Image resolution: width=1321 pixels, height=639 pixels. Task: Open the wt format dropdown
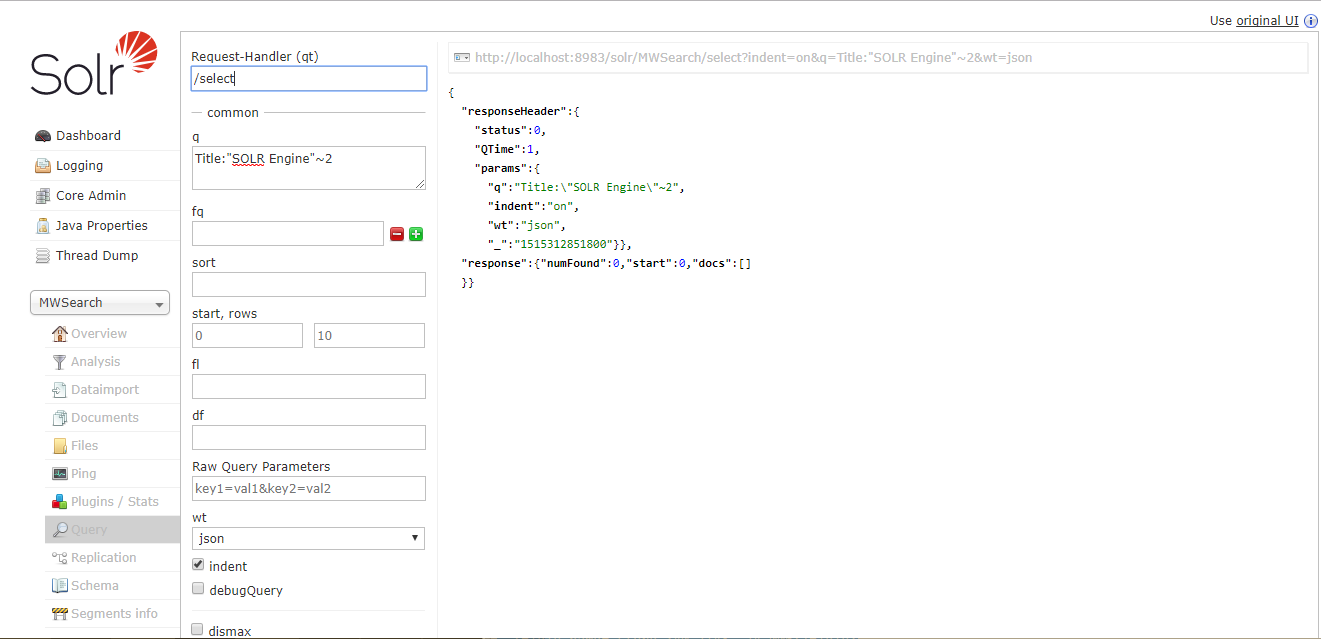point(308,538)
